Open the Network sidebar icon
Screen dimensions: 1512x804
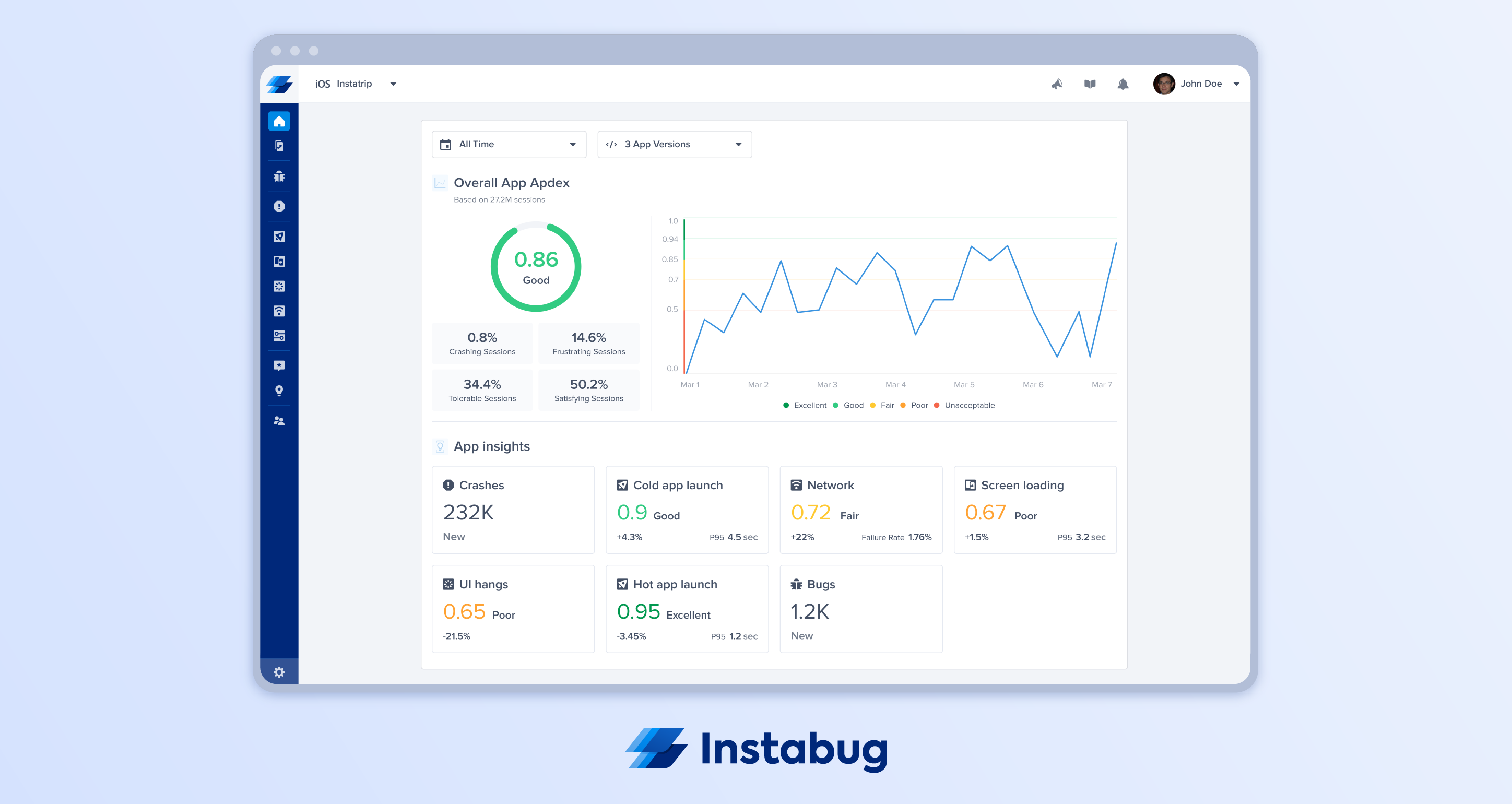pos(279,311)
